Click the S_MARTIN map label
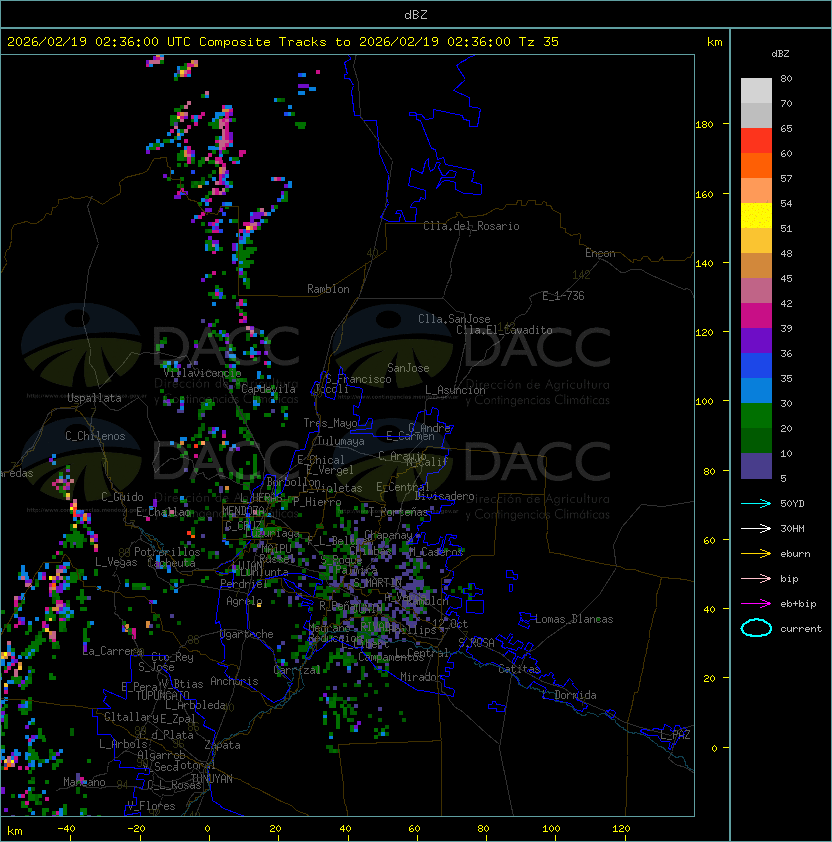This screenshot has height=842, width=832. [378, 583]
